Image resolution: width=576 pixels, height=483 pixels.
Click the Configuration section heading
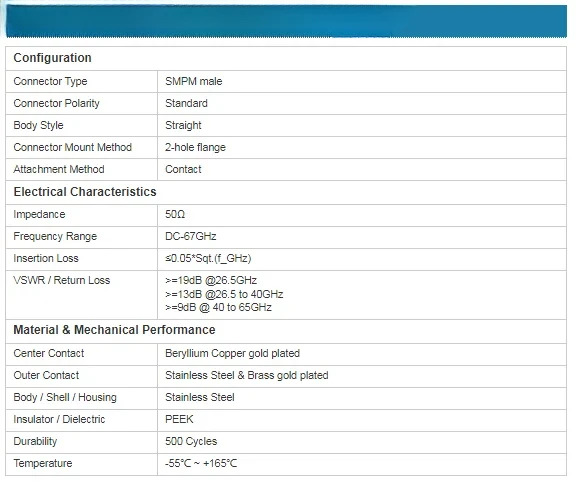pos(52,58)
